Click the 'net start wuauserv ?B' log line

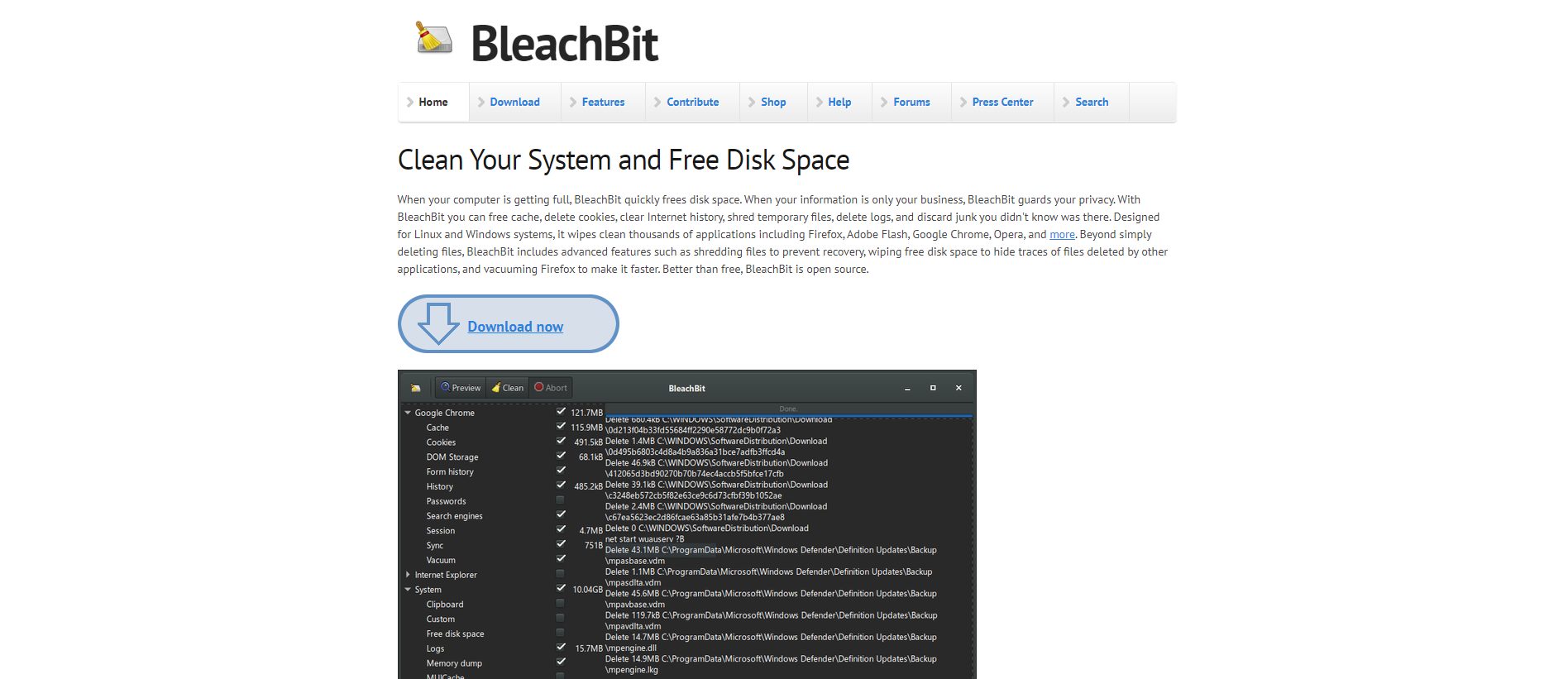click(x=644, y=539)
